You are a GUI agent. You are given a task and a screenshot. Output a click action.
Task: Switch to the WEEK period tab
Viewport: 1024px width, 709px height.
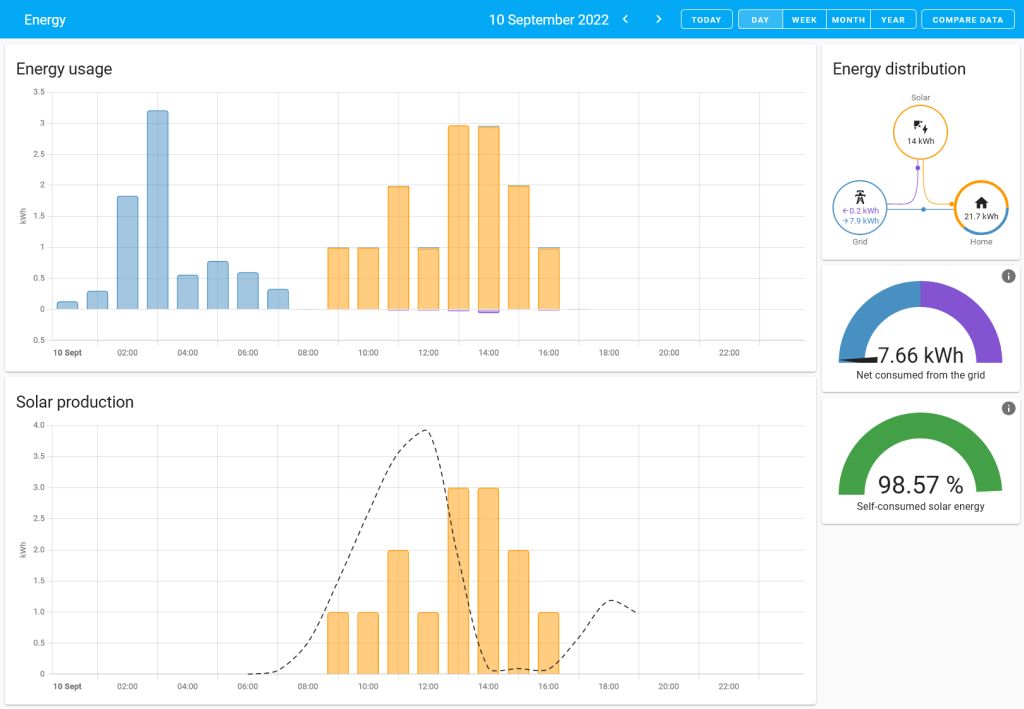click(x=804, y=20)
